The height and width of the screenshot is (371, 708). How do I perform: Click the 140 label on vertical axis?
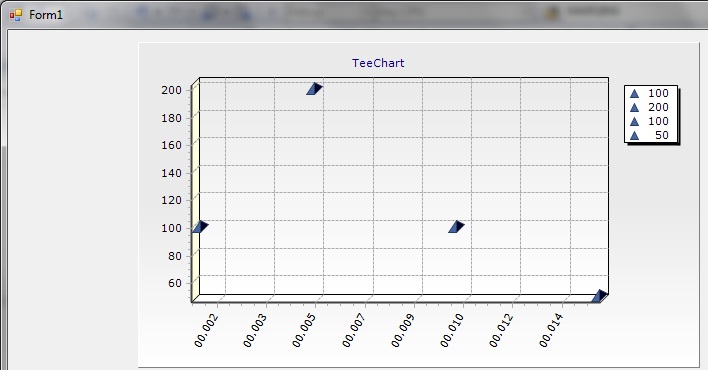(172, 173)
